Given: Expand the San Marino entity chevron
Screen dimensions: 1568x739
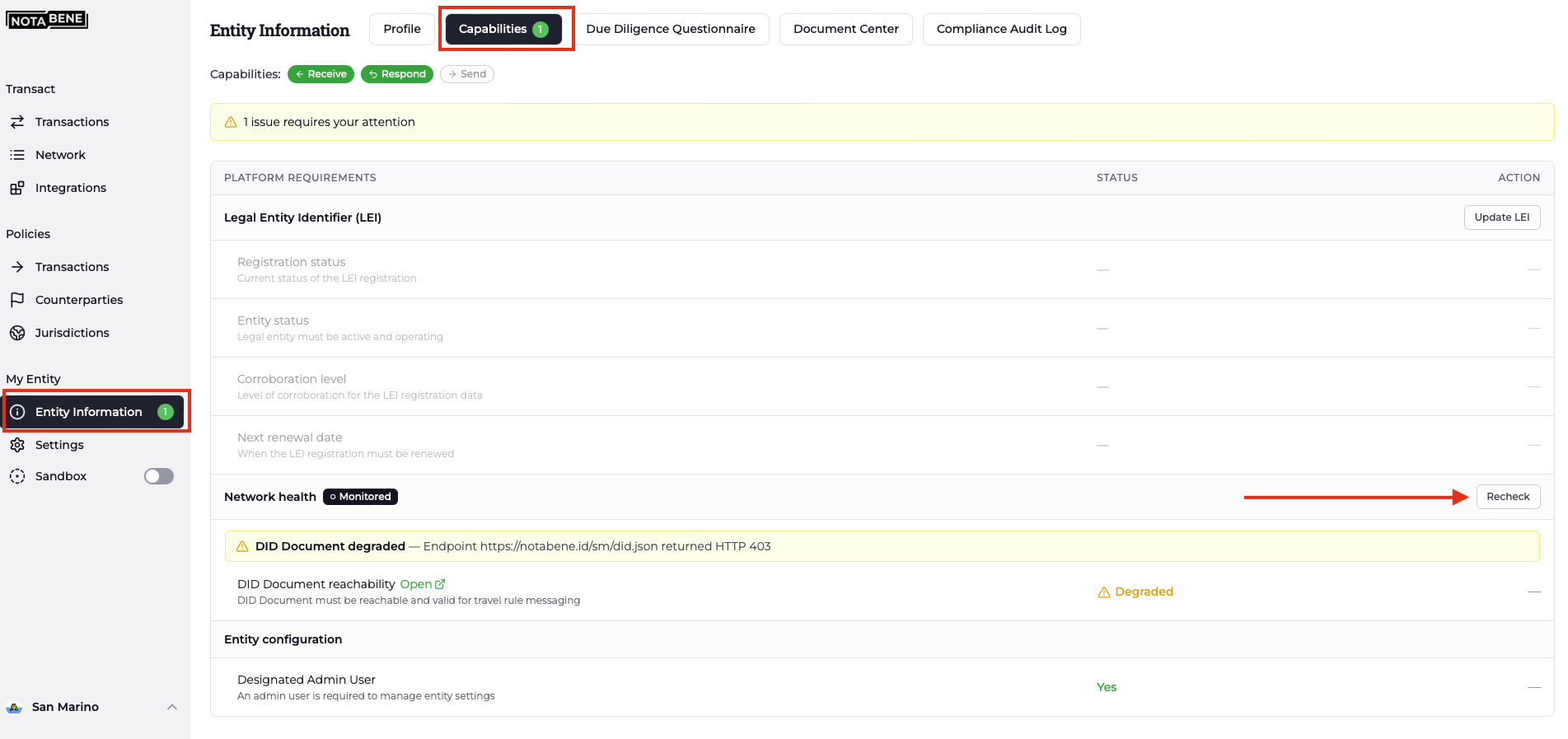Looking at the screenshot, I should tap(172, 707).
